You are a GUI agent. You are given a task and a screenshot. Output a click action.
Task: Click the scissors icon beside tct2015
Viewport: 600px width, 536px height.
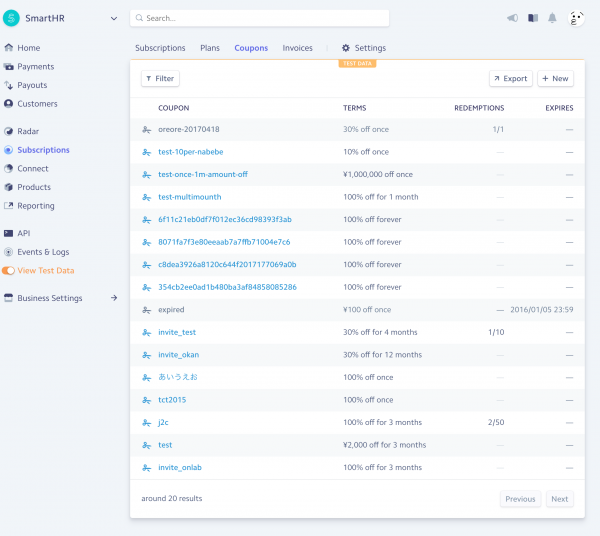click(x=147, y=400)
